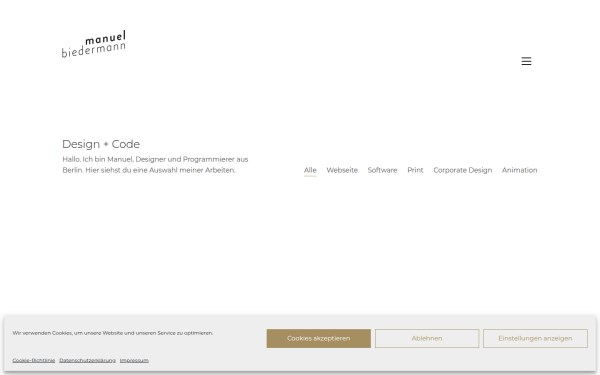Select the Alle filter tab
Image resolution: width=600 pixels, height=375 pixels.
[x=310, y=170]
